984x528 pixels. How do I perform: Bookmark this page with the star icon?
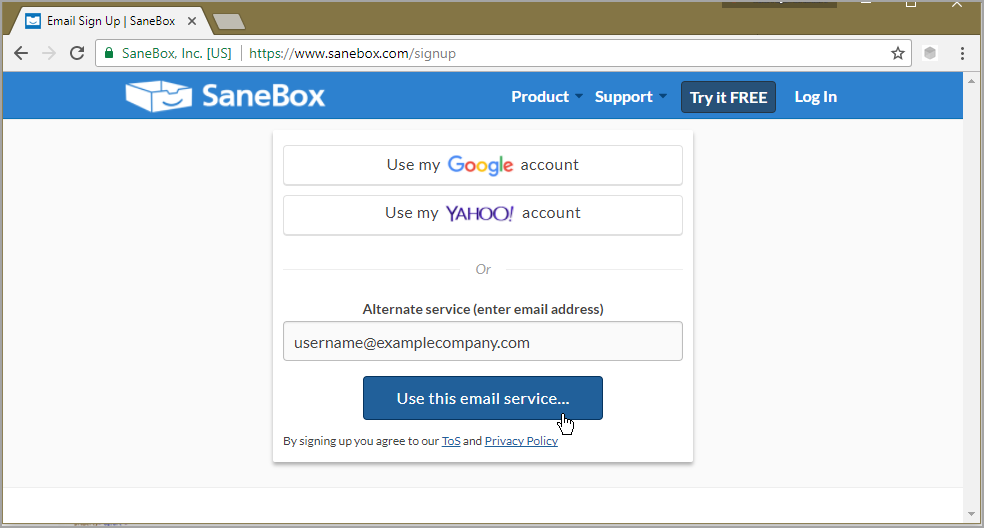click(897, 53)
